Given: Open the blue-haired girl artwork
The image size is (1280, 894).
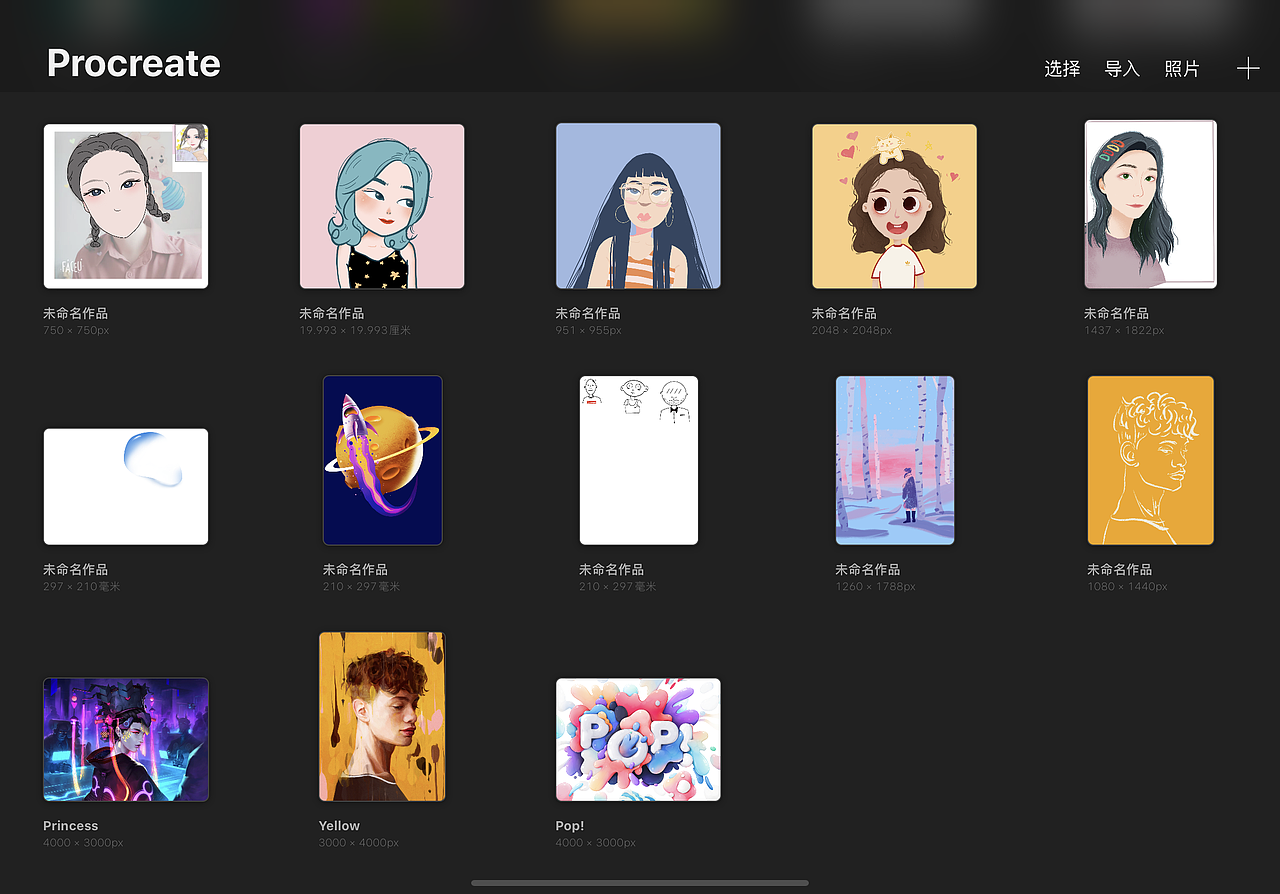Looking at the screenshot, I should click(638, 205).
